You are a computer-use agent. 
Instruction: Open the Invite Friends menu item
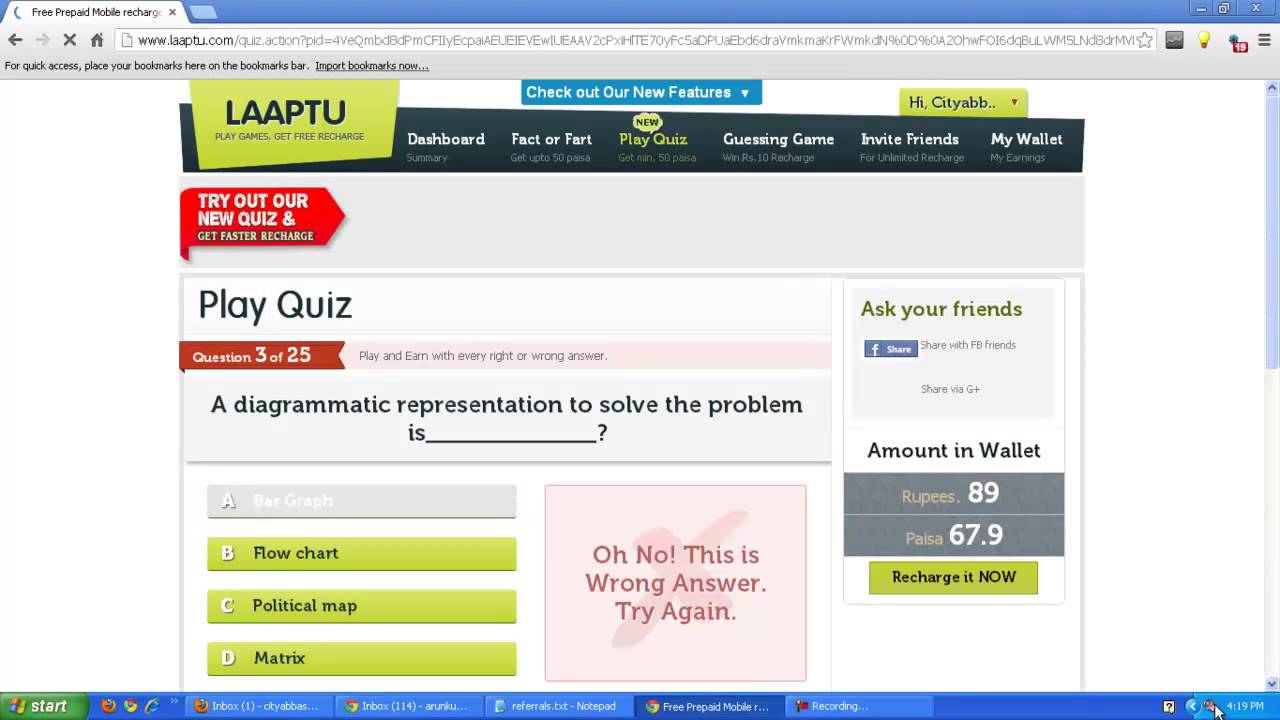910,146
